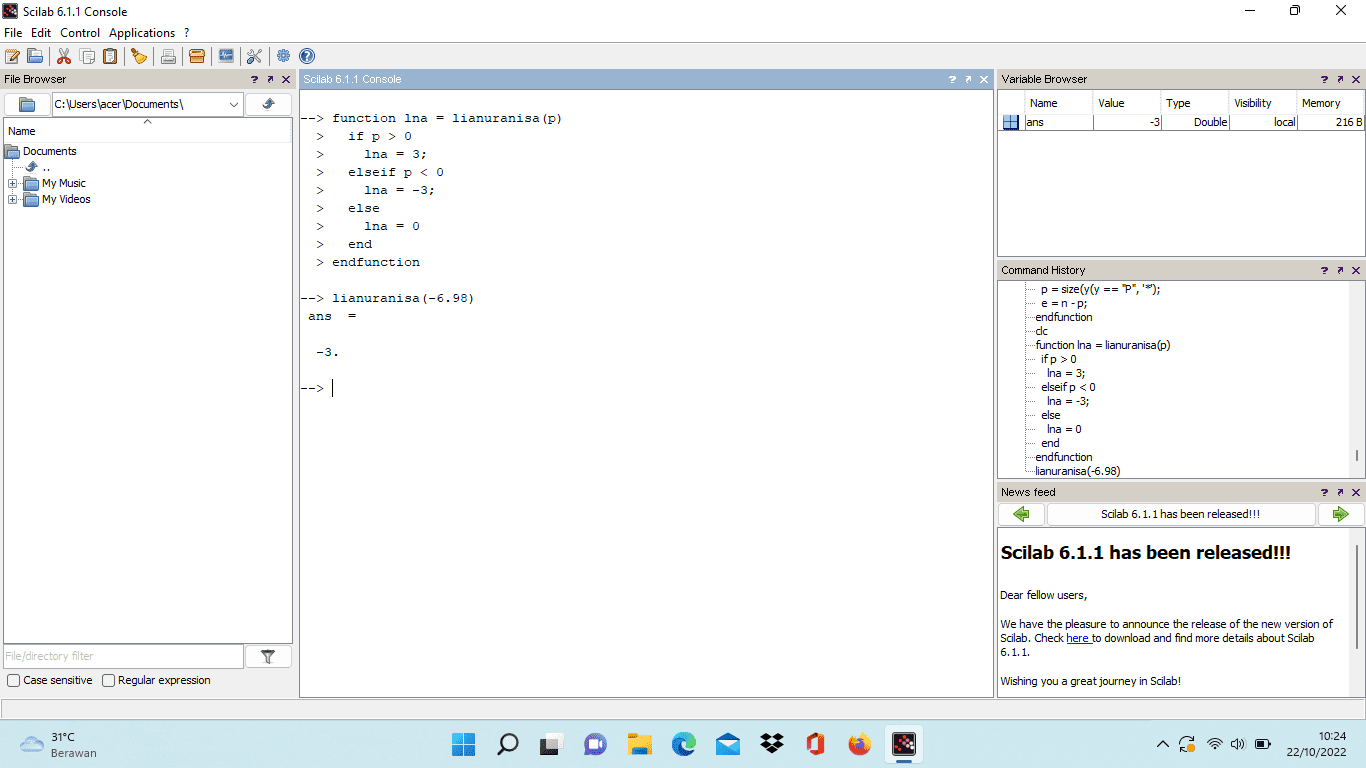This screenshot has height=768, width=1366.
Task: Open the Applications menu
Action: (142, 33)
